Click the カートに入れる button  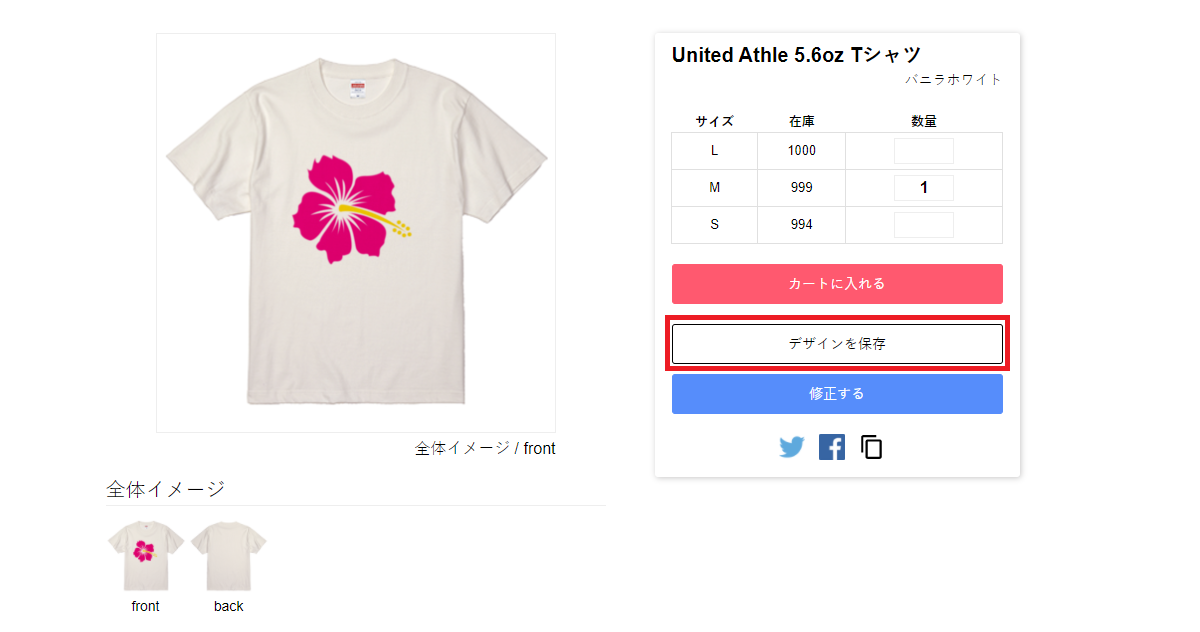point(837,284)
